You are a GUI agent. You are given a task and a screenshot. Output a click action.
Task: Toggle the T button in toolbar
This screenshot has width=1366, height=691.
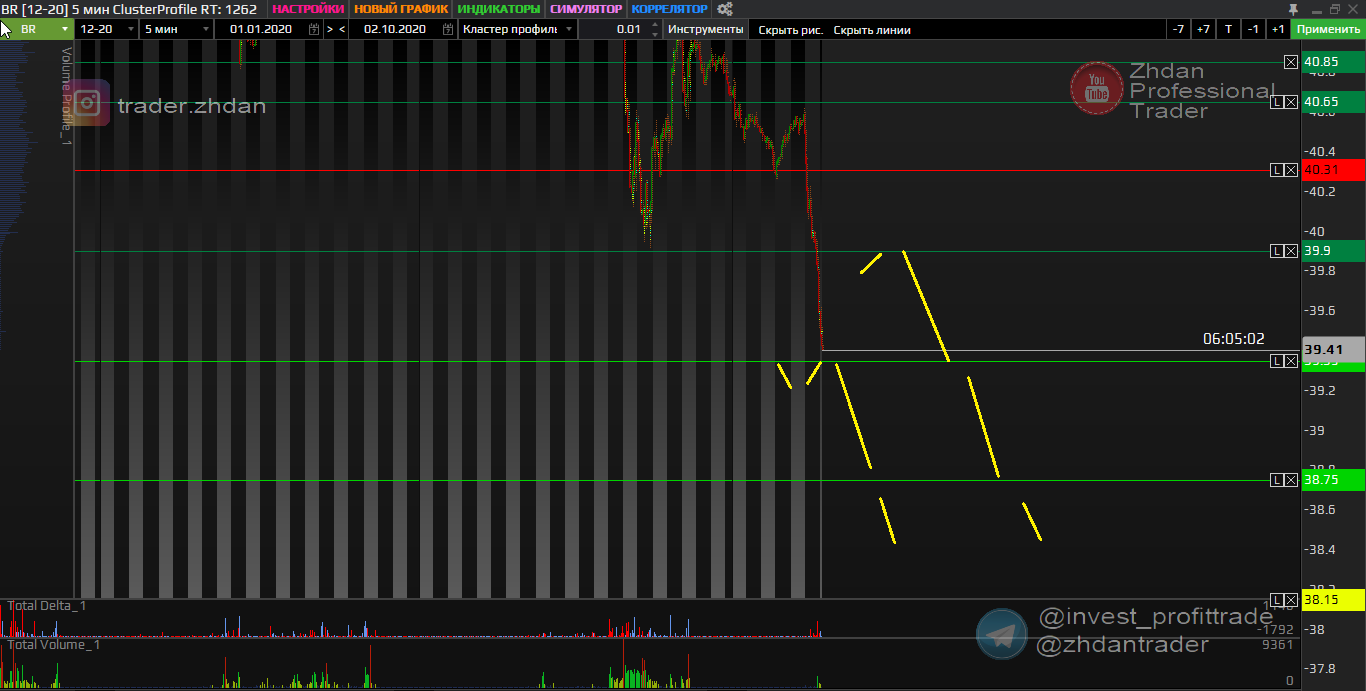[1228, 29]
